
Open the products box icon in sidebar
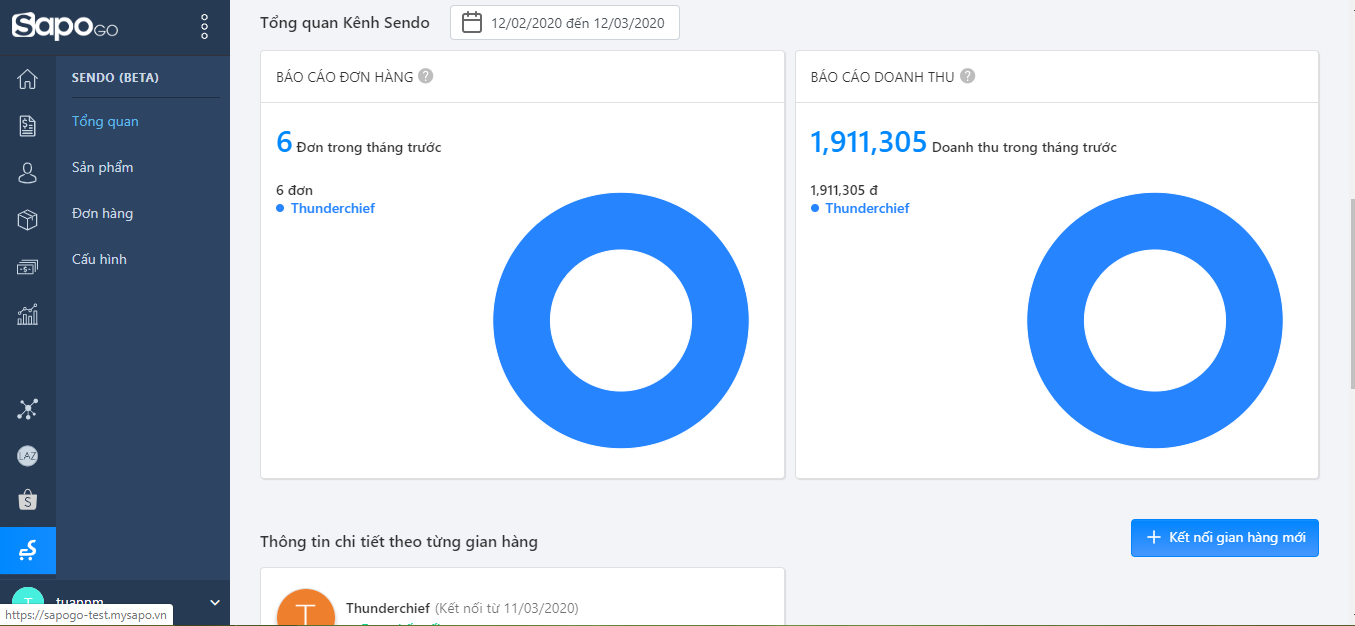(28, 220)
